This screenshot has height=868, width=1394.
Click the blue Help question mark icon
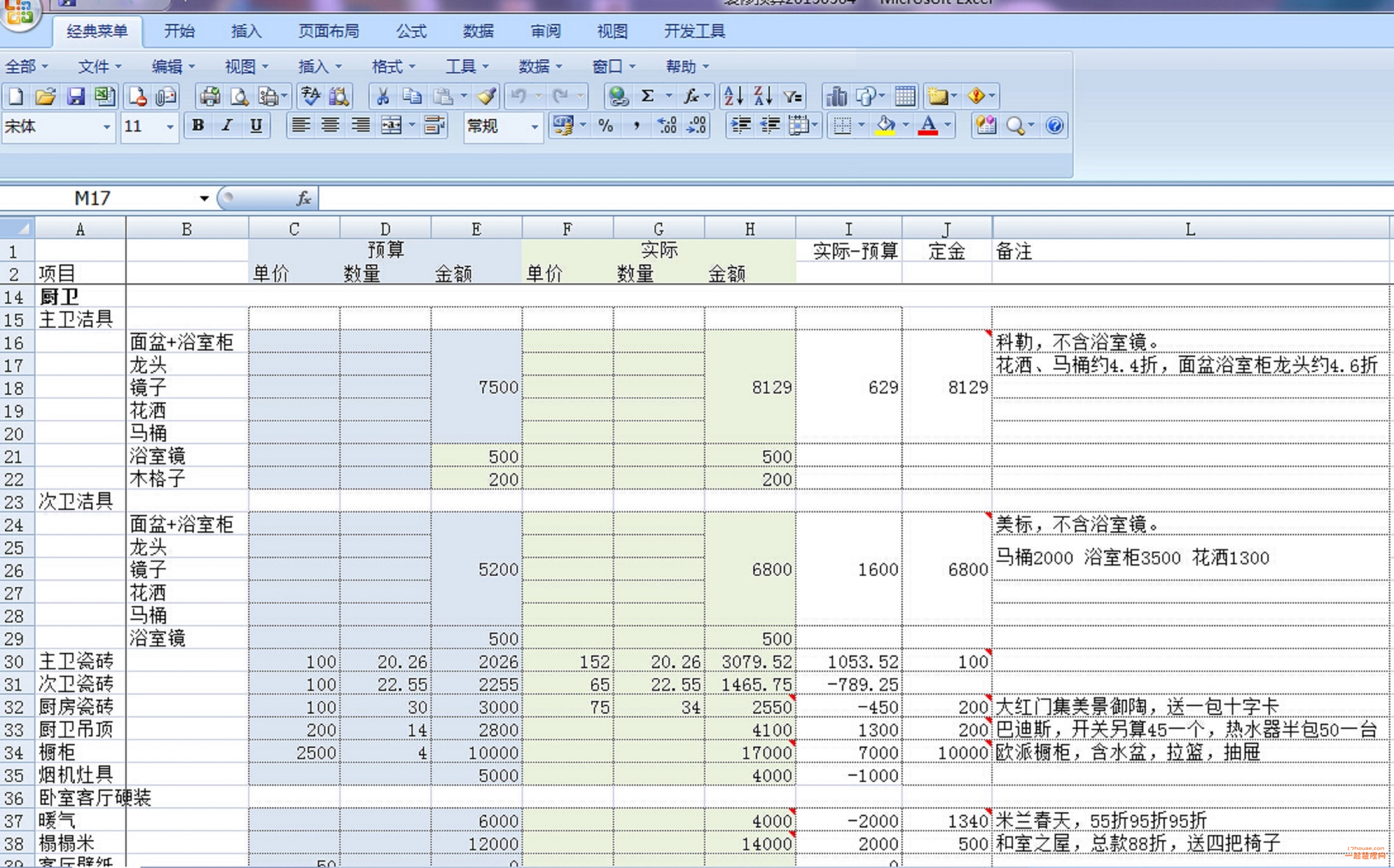coord(1054,126)
